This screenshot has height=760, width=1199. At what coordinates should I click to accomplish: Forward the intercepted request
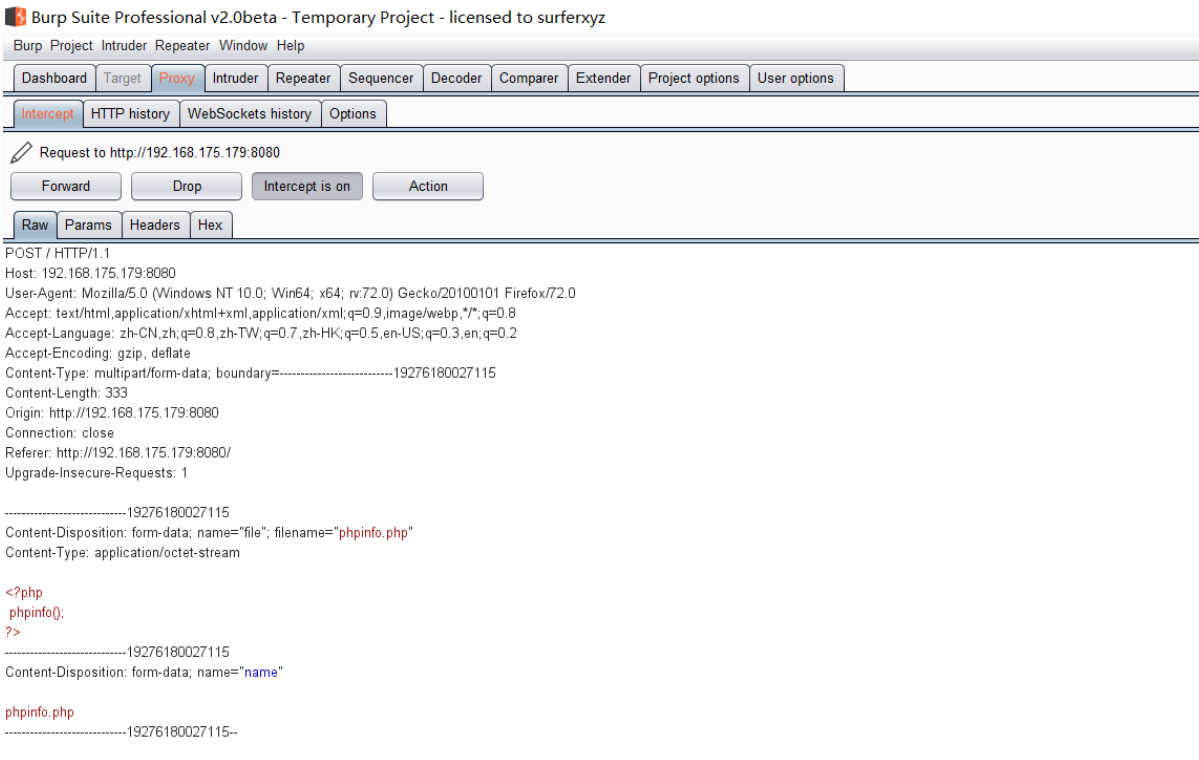click(x=66, y=187)
